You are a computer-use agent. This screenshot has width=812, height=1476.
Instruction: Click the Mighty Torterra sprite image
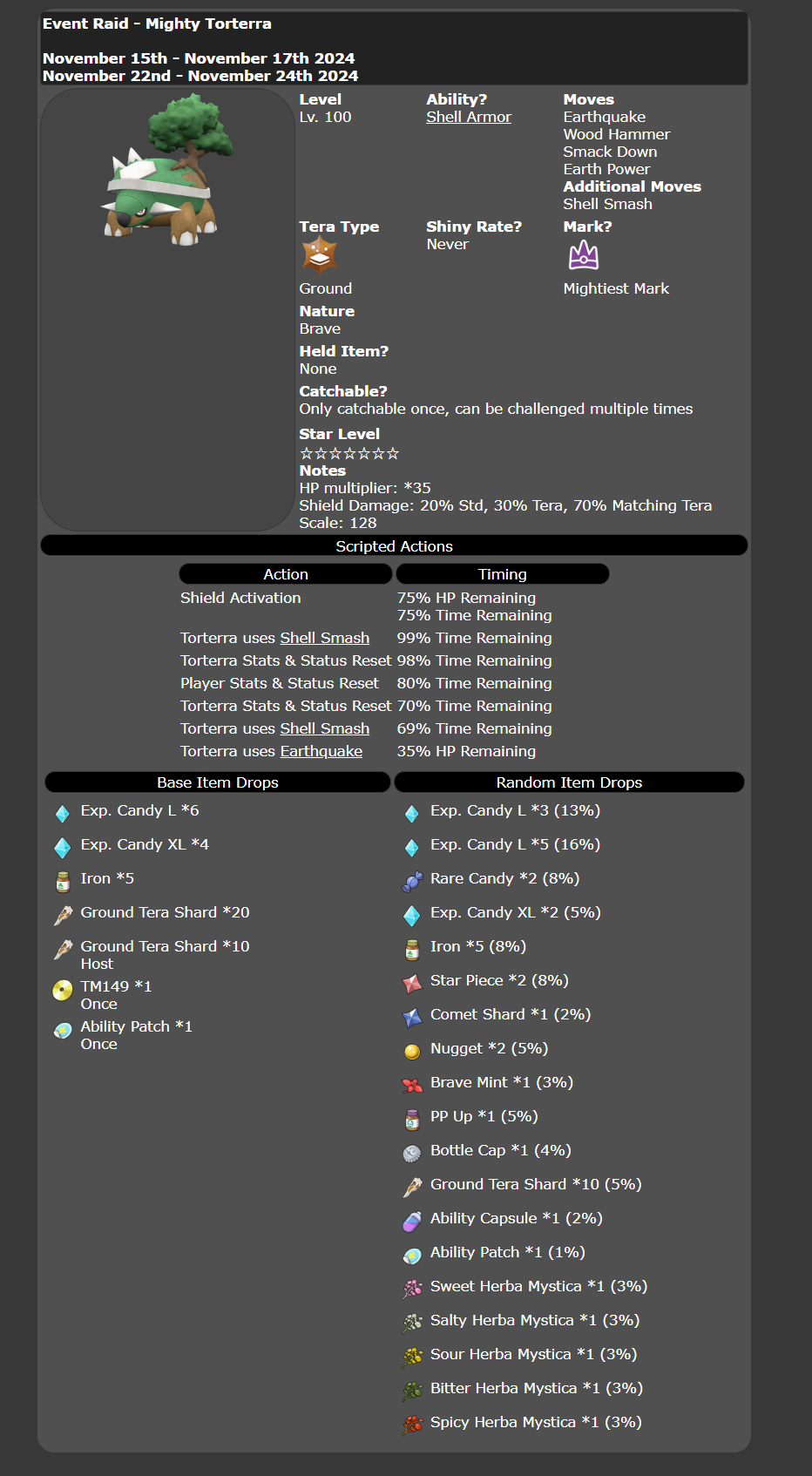tap(166, 171)
